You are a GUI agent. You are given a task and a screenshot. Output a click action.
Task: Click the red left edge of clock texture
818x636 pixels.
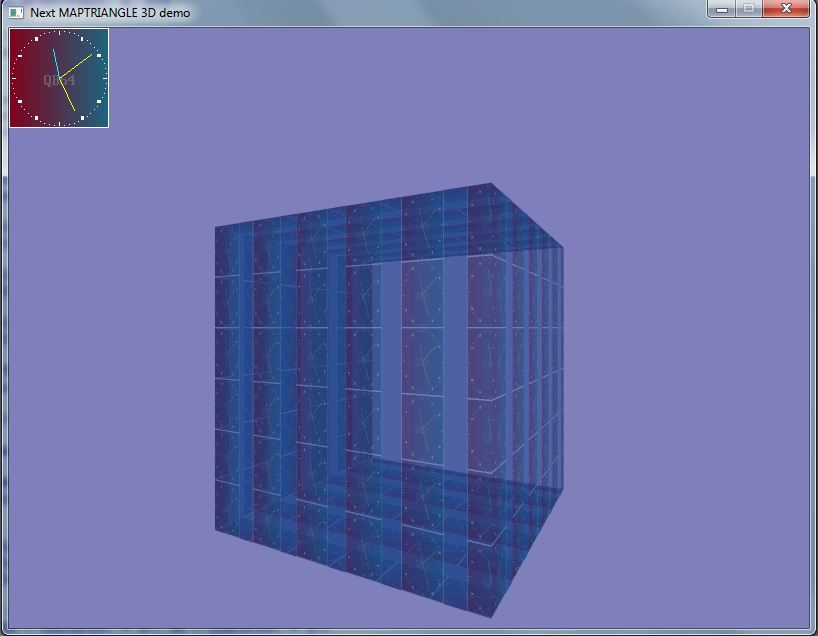tap(14, 100)
